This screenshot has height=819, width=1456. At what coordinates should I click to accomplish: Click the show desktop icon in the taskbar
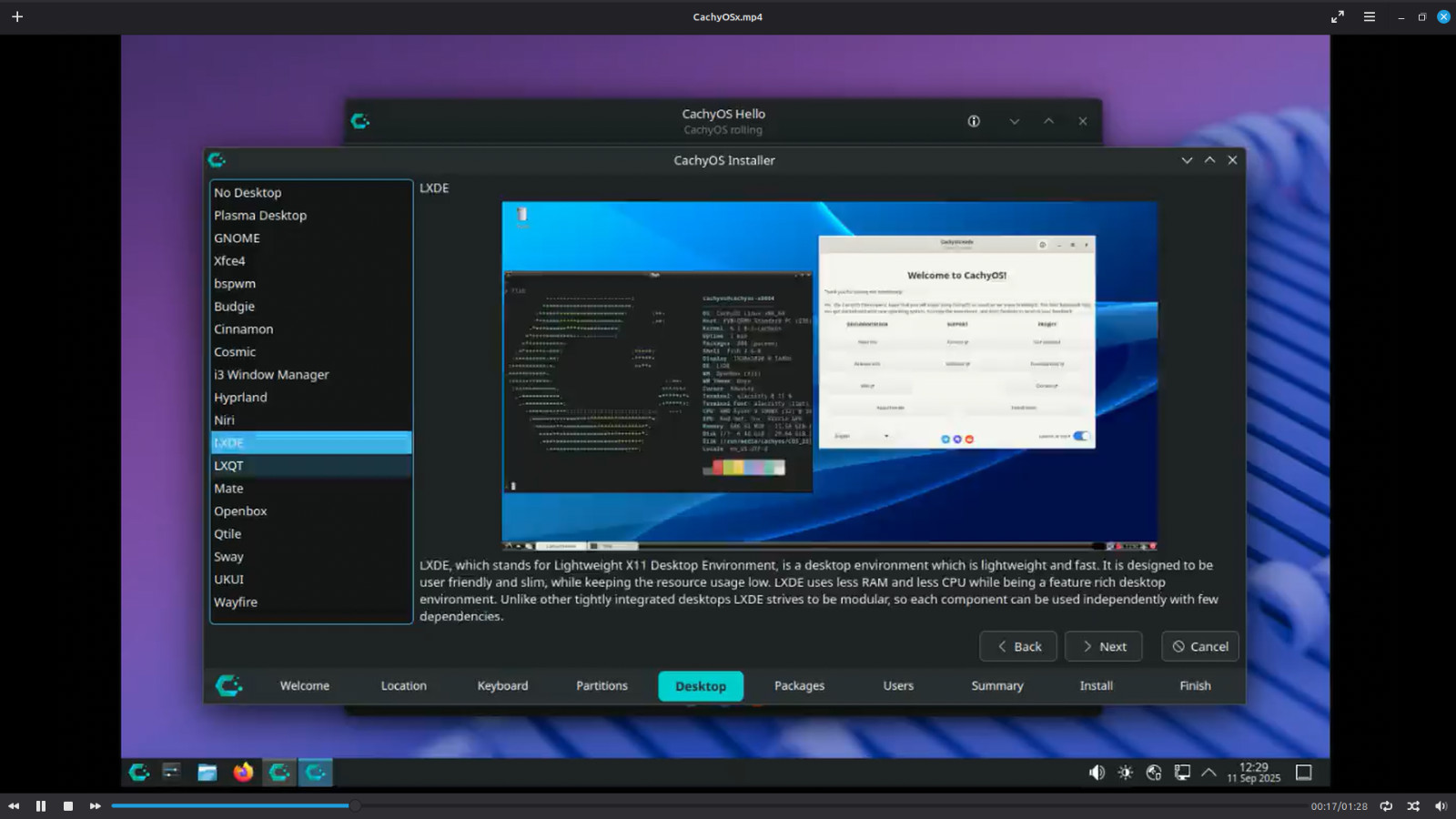1304,773
